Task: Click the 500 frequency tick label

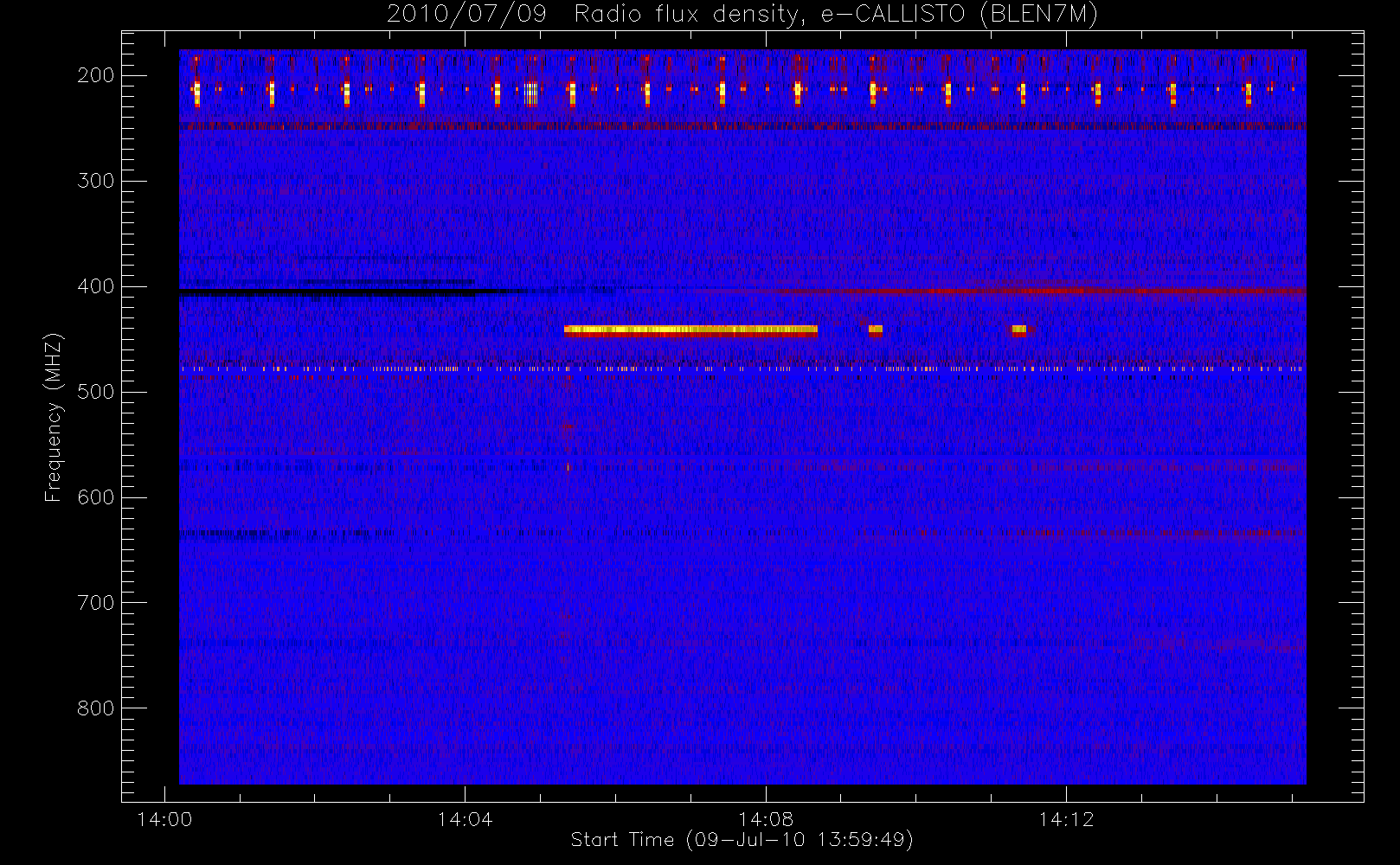Action: (x=95, y=392)
